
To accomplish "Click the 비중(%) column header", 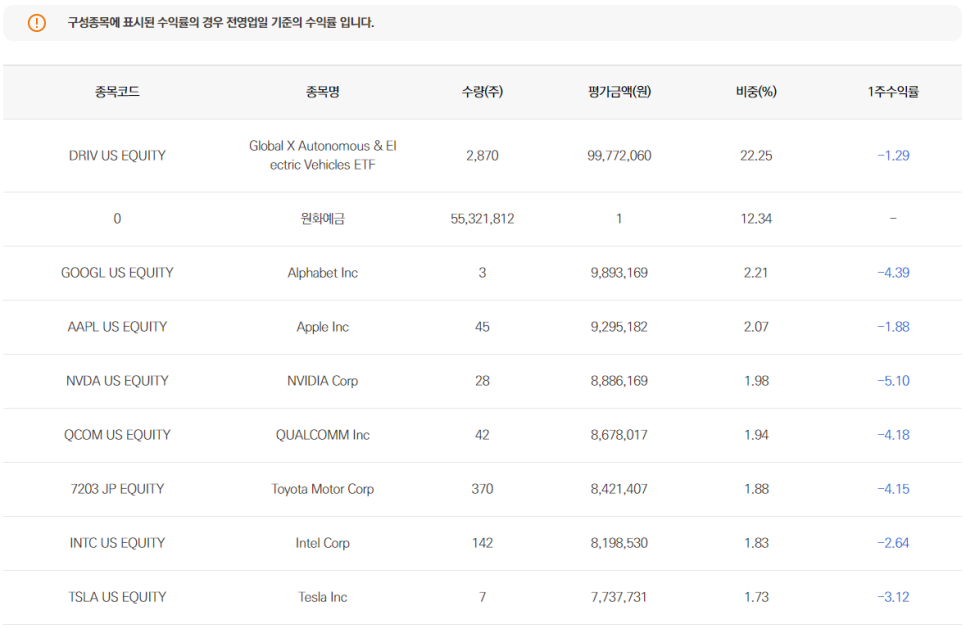I will [756, 92].
